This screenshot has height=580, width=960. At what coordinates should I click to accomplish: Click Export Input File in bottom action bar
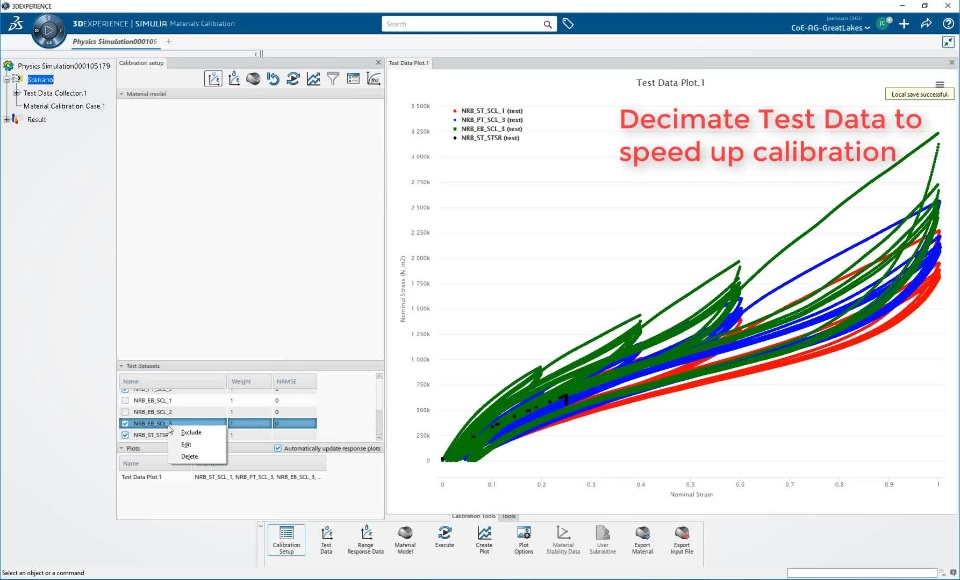click(681, 540)
